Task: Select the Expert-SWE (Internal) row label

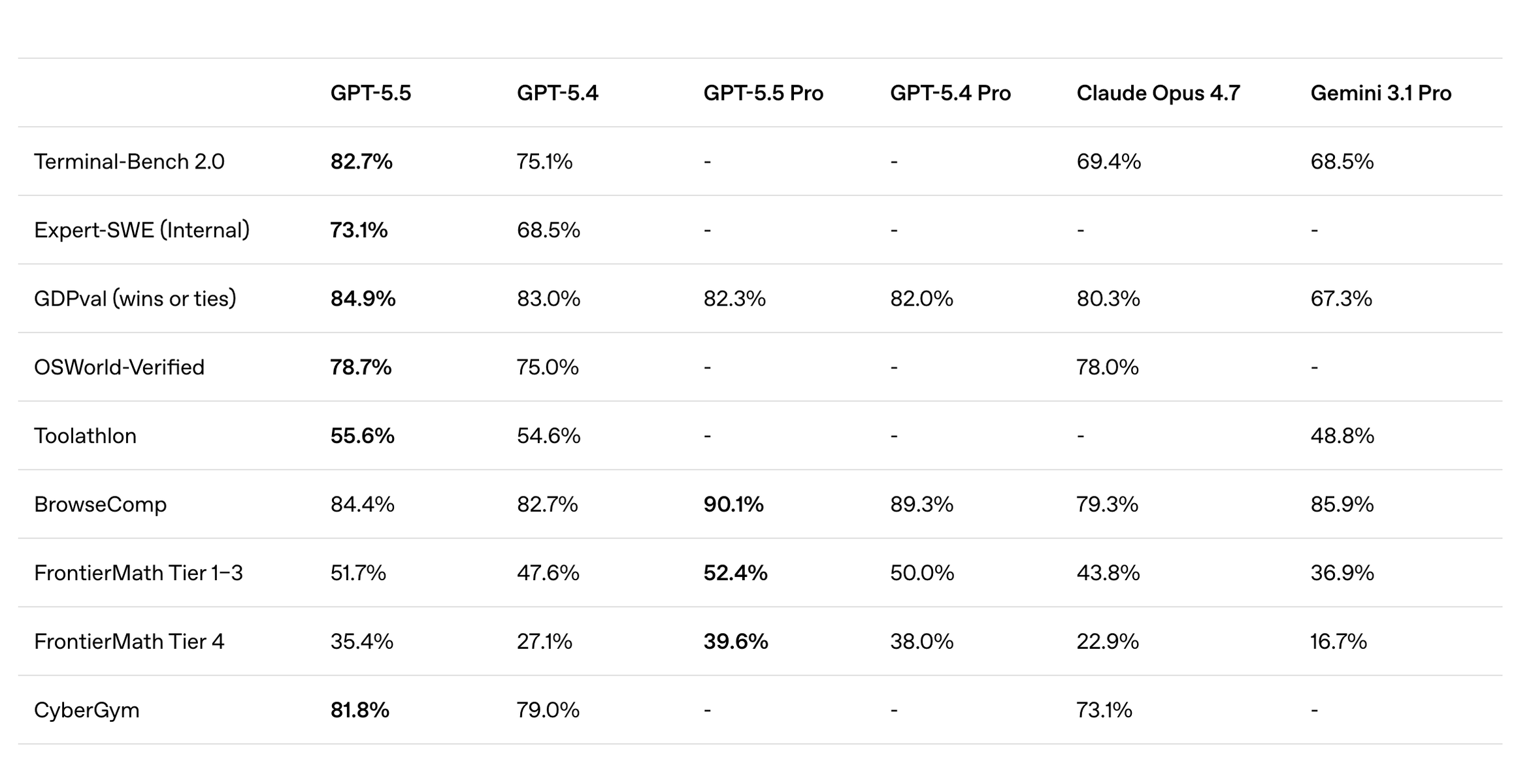Action: pyautogui.click(x=142, y=230)
